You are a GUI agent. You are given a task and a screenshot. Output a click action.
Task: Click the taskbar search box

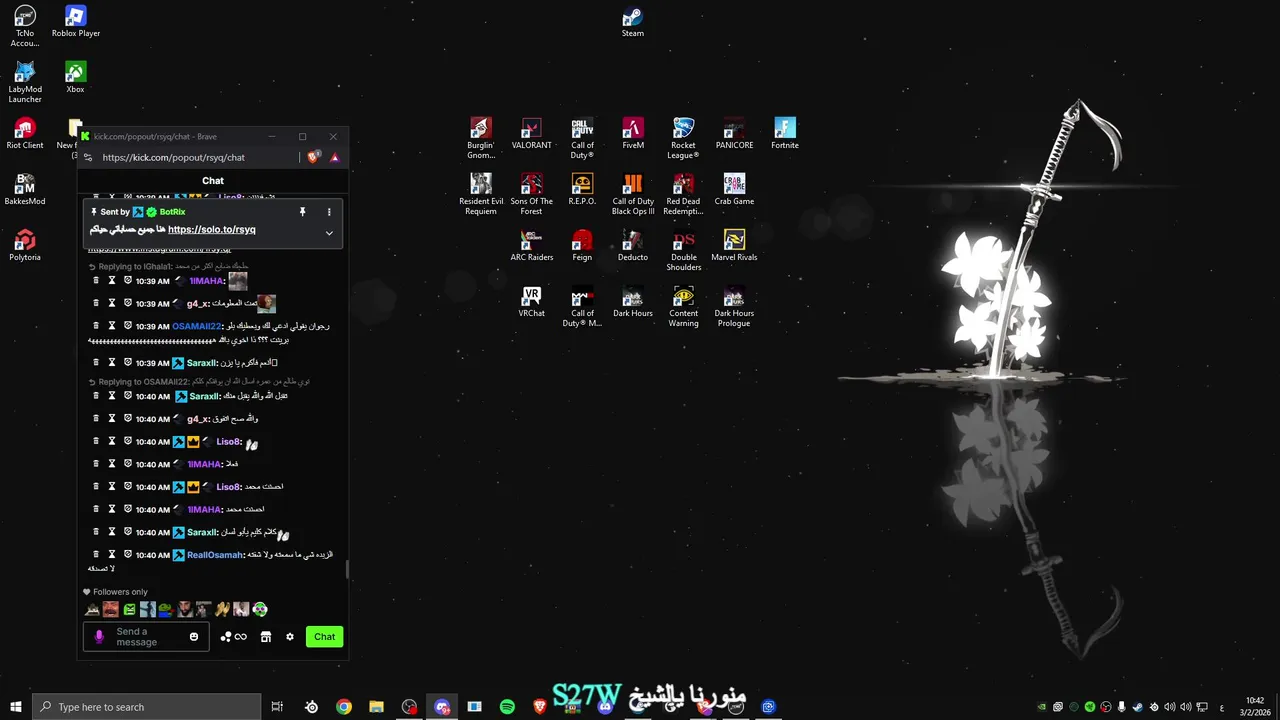click(146, 707)
